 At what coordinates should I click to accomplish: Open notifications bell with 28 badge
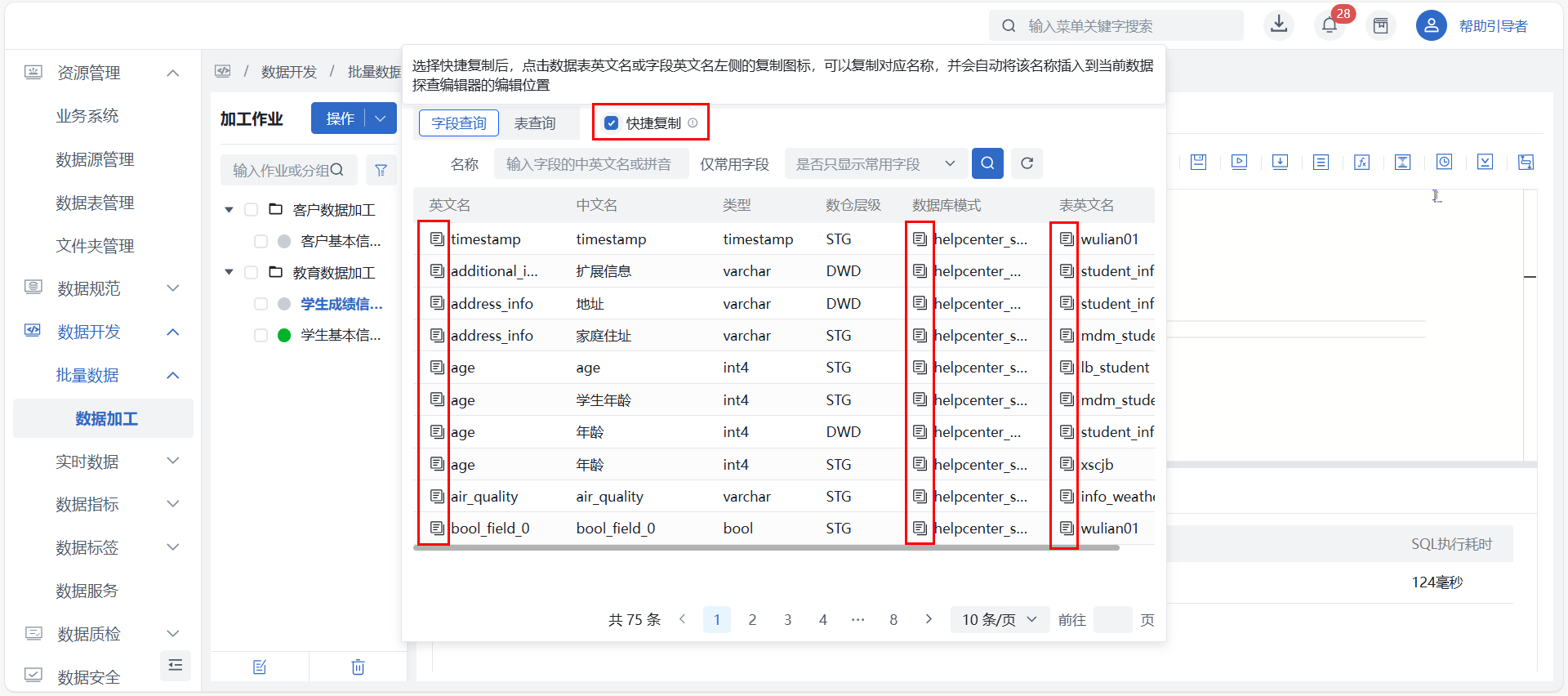pyautogui.click(x=1330, y=25)
